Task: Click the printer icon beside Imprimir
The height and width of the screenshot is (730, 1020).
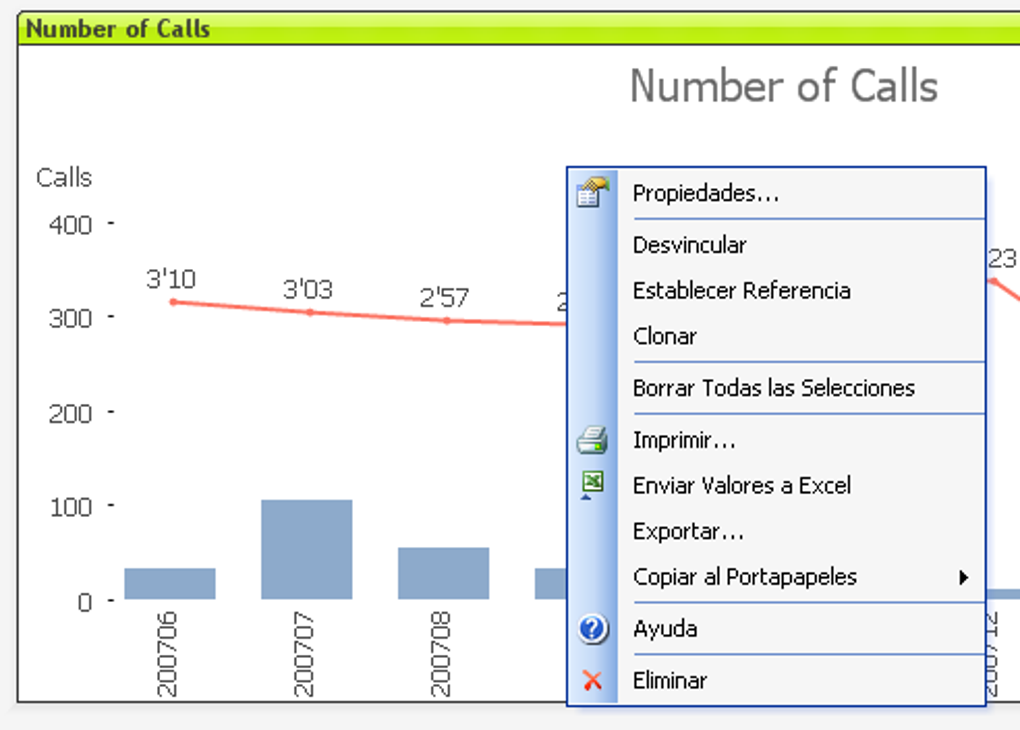Action: 592,440
